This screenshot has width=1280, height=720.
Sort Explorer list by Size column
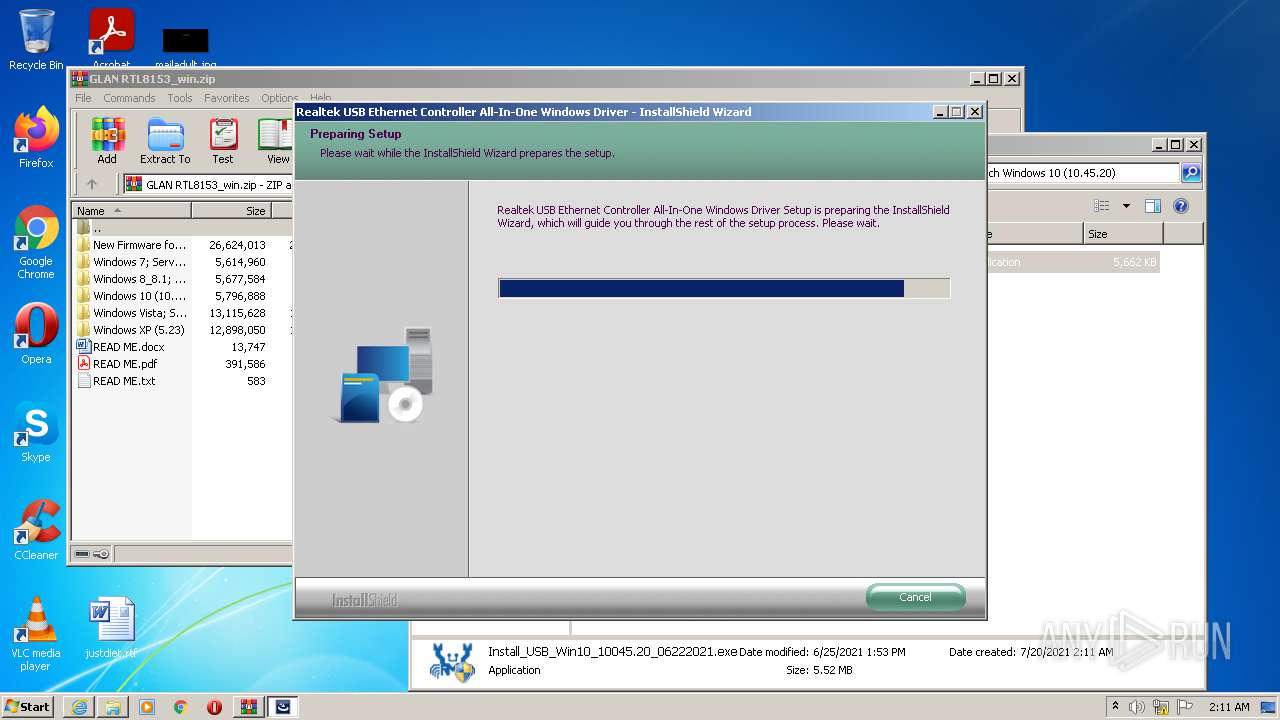coord(1123,234)
